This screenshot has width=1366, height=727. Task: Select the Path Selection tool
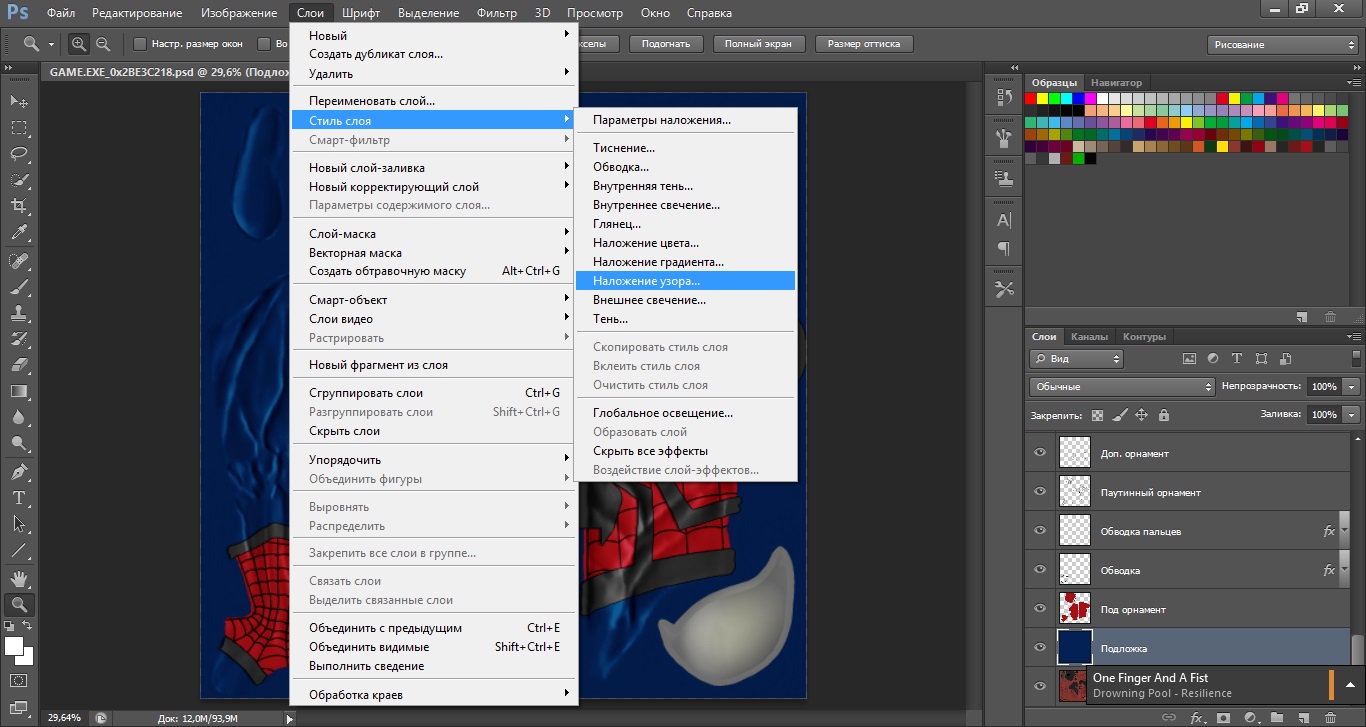coord(19,523)
